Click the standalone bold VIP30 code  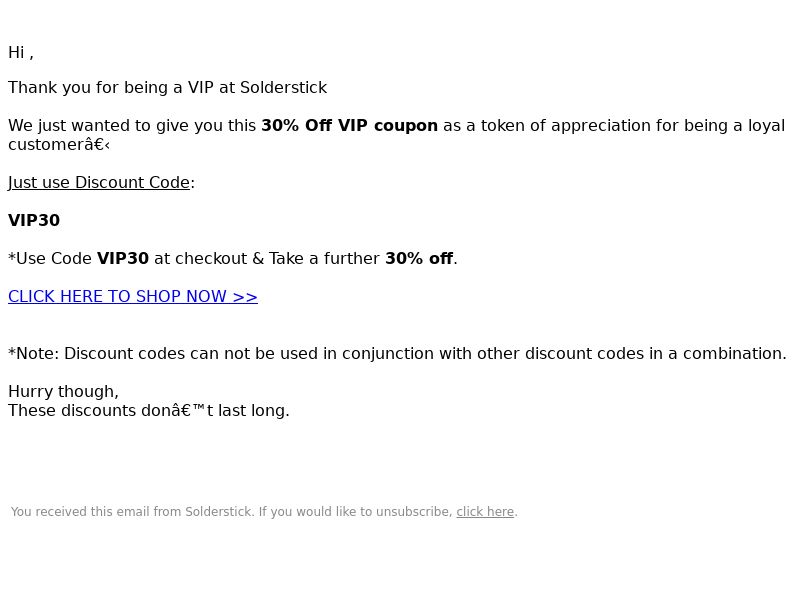34,220
